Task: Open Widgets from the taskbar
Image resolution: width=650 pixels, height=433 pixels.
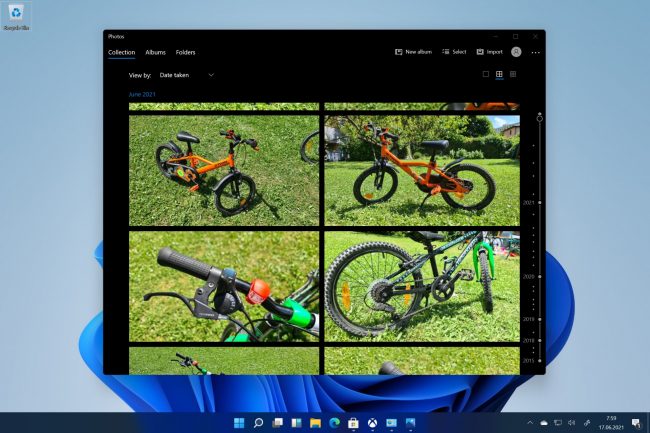Action: coord(296,423)
